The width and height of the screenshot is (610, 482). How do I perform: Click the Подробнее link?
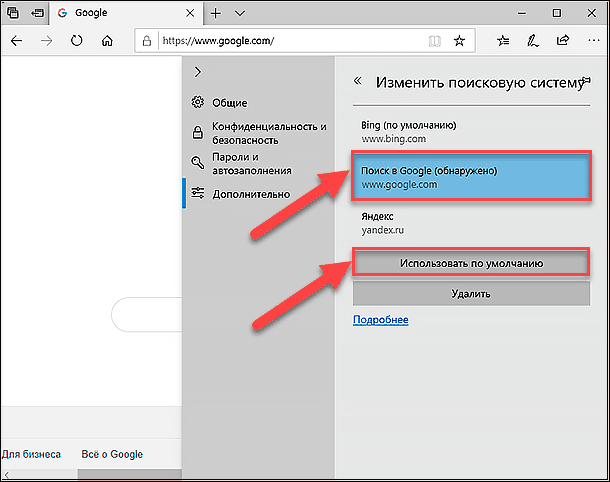pyautogui.click(x=380, y=320)
